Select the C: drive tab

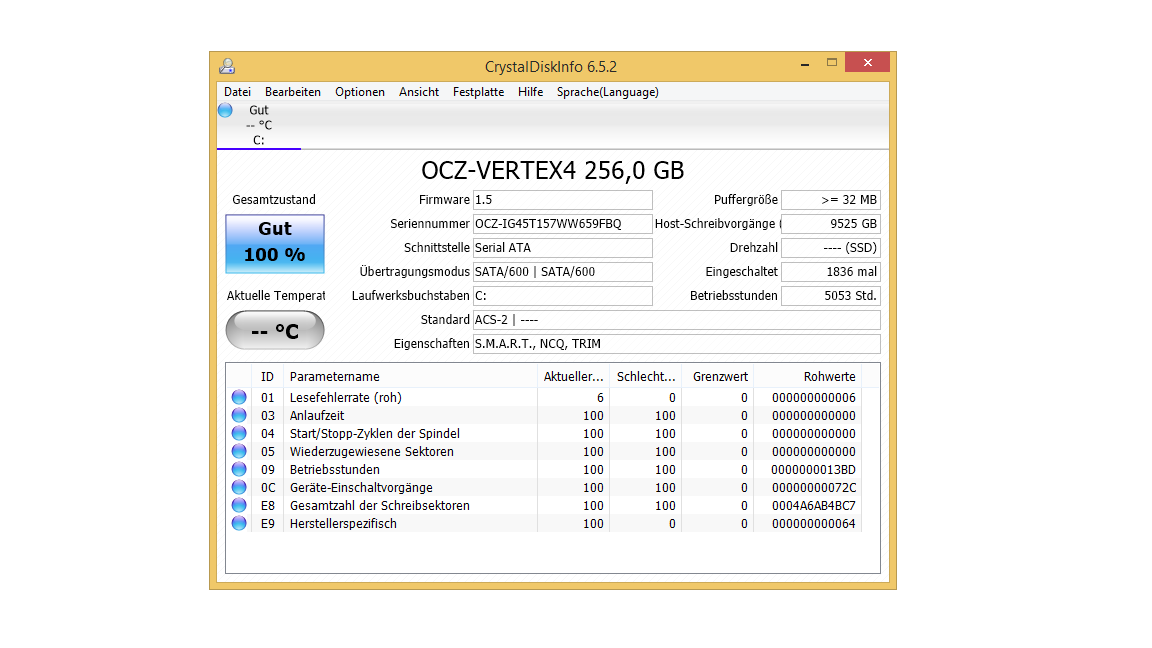tap(259, 126)
